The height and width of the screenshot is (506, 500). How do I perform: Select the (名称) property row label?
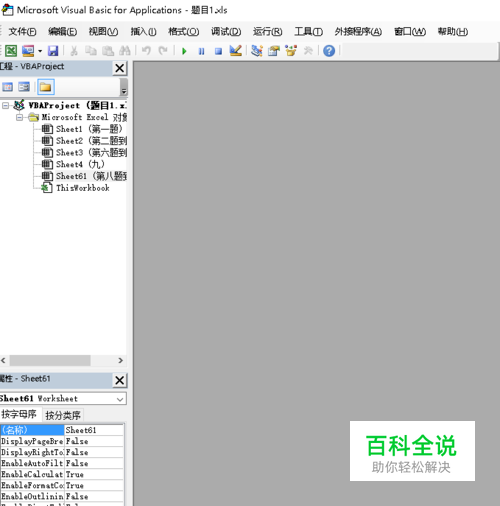point(32,430)
